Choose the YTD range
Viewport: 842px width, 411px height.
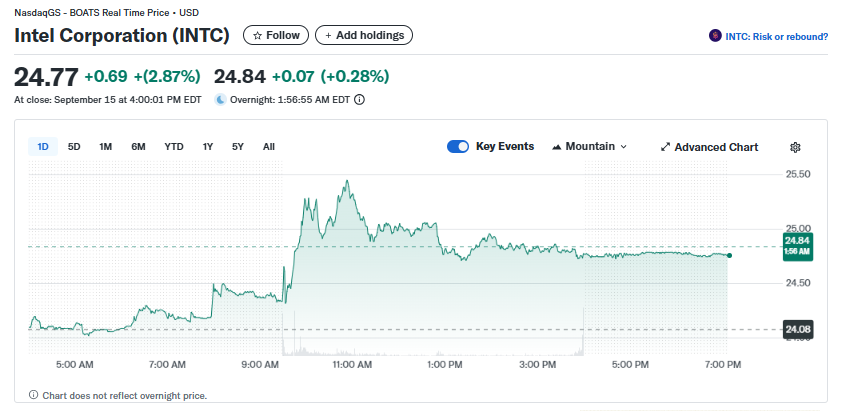174,147
